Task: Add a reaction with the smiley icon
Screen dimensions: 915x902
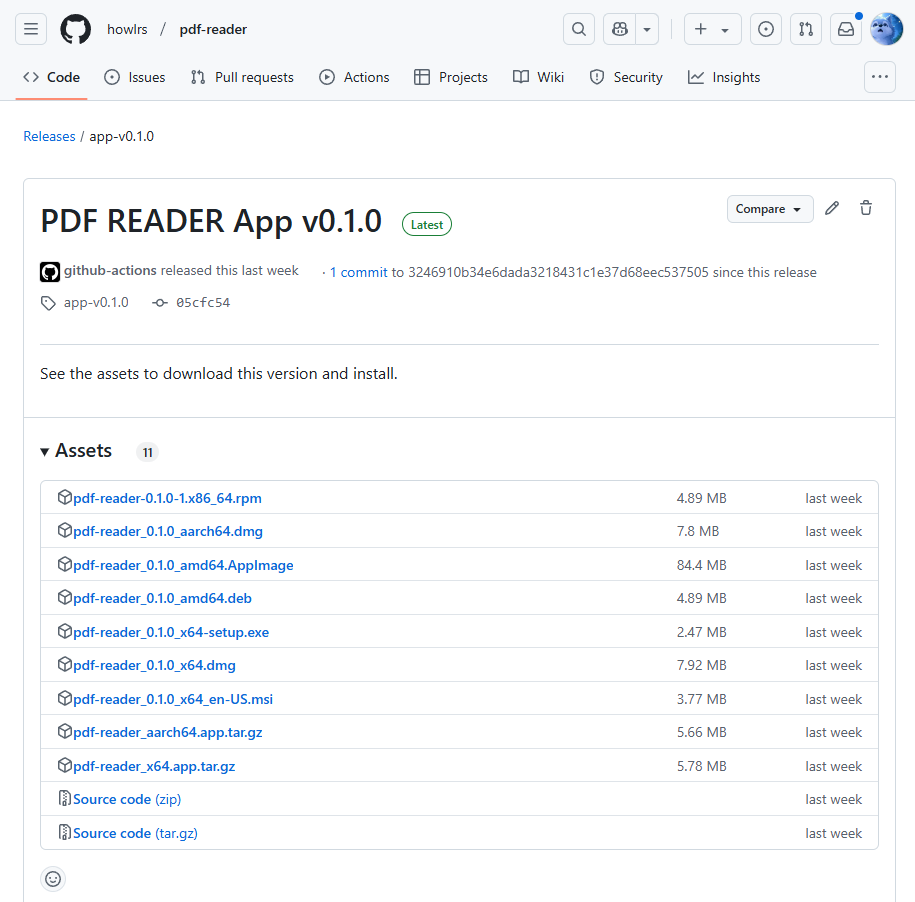Action: [52, 878]
